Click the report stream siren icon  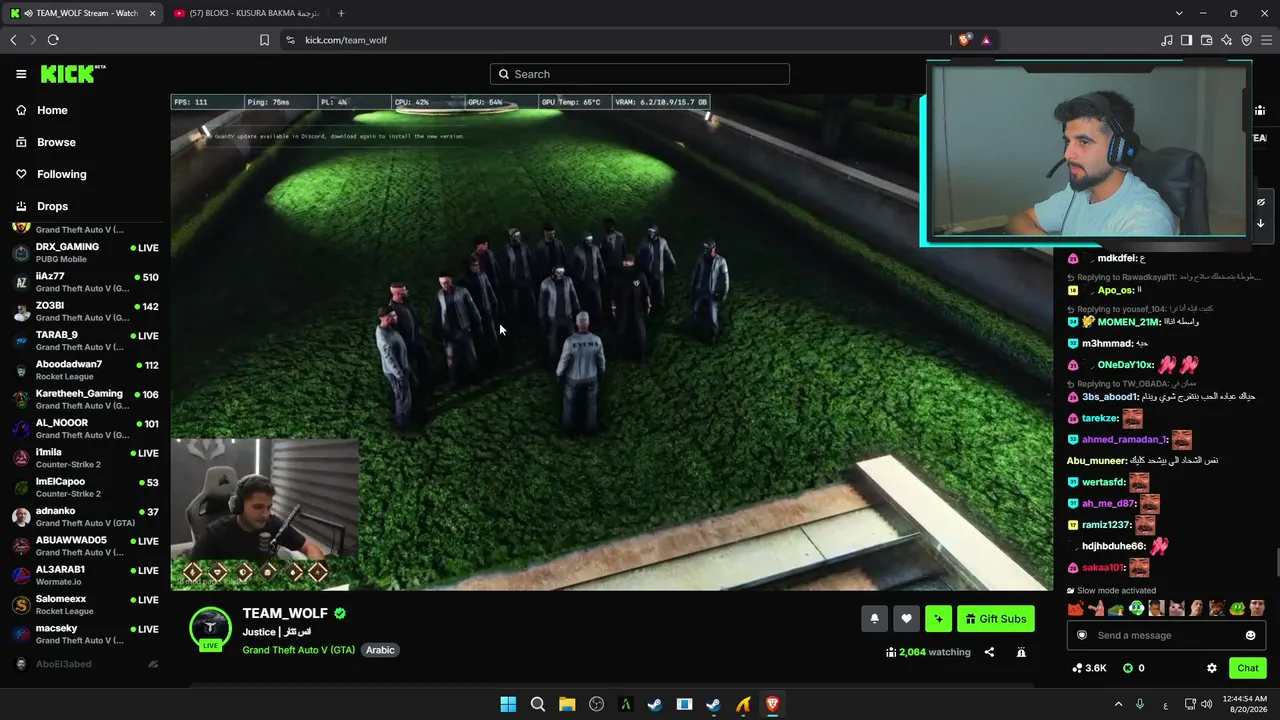pyautogui.click(x=1021, y=652)
